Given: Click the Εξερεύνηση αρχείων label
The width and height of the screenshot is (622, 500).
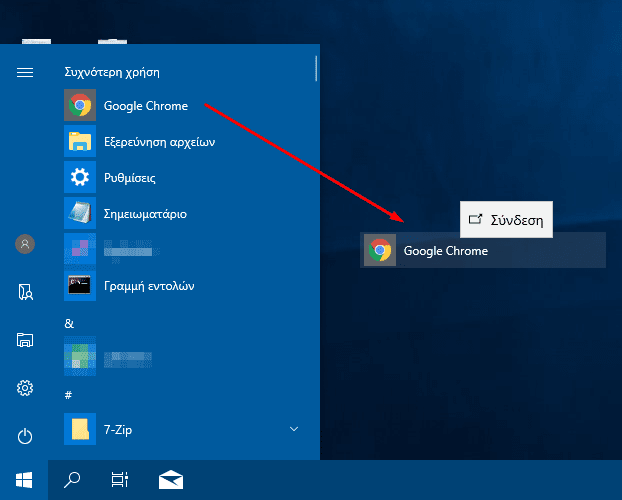Looking at the screenshot, I should pos(159,142).
